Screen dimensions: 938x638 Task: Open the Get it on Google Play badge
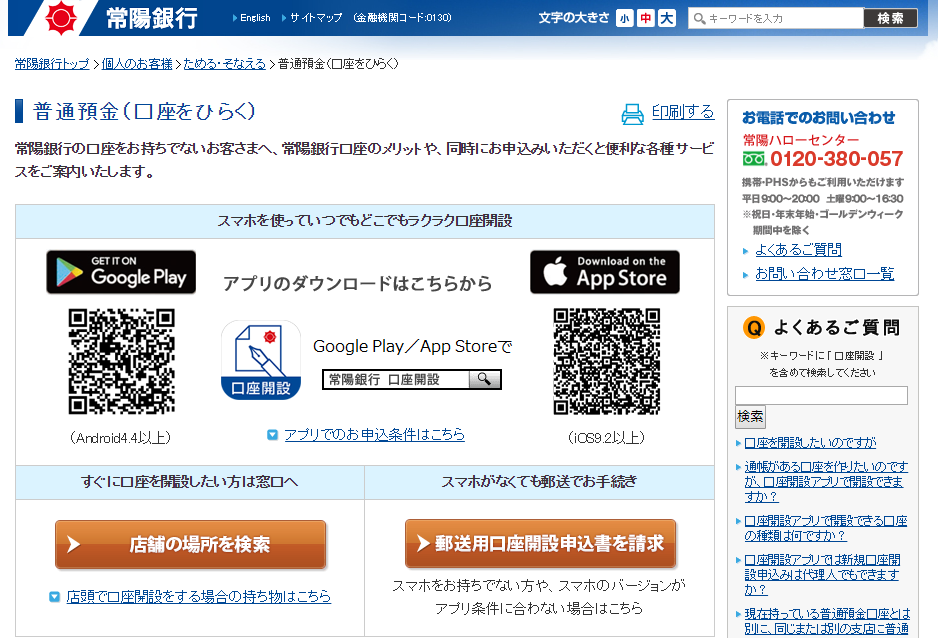click(x=121, y=272)
